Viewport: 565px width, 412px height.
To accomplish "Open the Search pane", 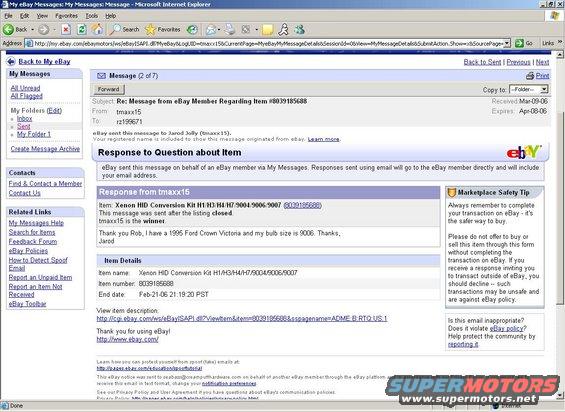I will coord(124,29).
